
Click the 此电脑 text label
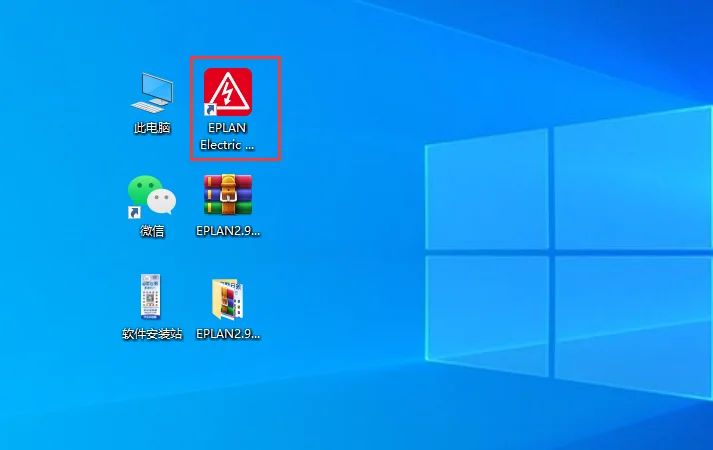point(152,128)
